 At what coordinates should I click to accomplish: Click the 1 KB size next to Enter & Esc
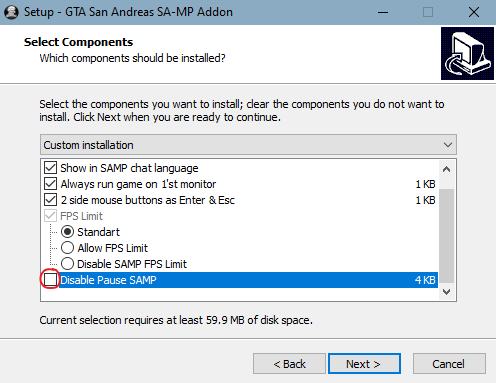click(425, 200)
